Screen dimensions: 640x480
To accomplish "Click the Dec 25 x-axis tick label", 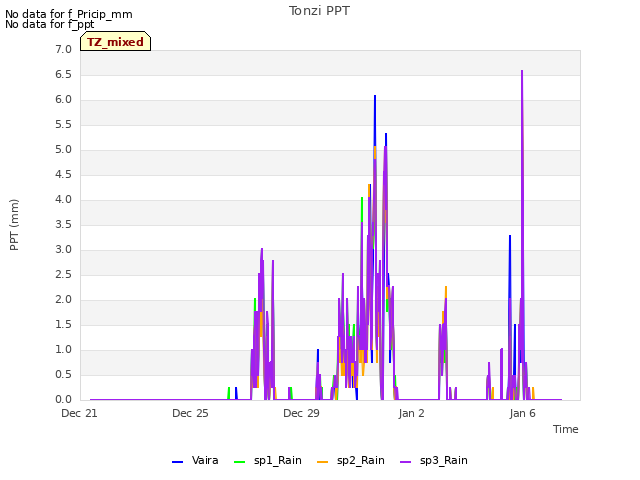I will [190, 413].
